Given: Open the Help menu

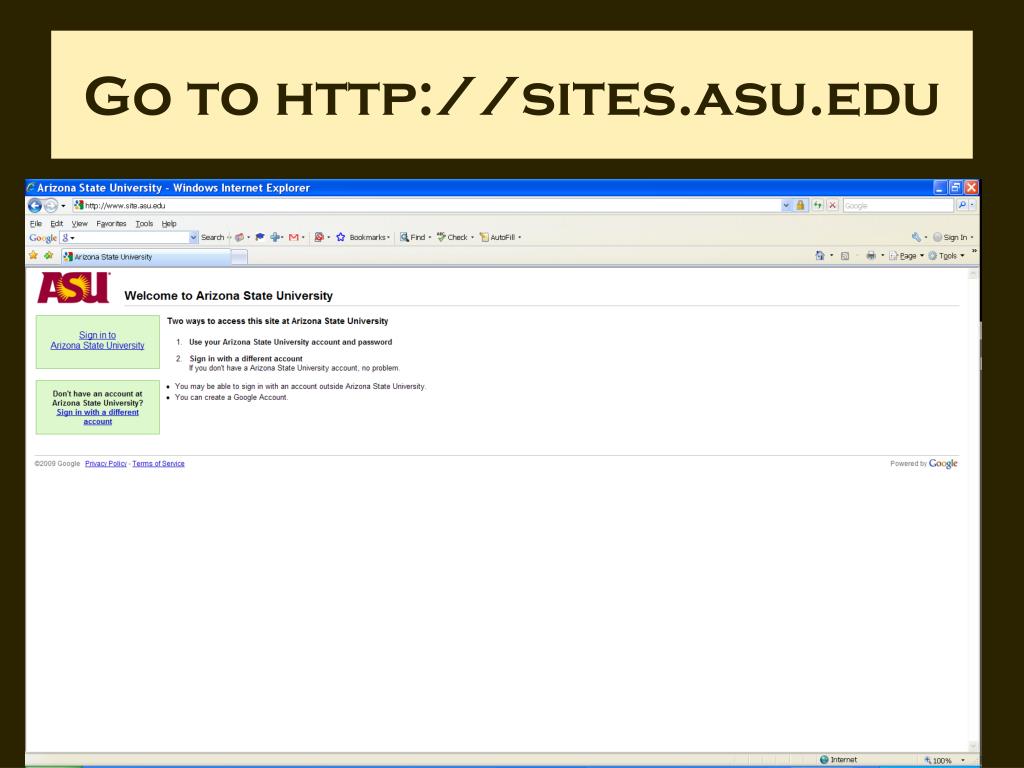Looking at the screenshot, I should [x=169, y=223].
